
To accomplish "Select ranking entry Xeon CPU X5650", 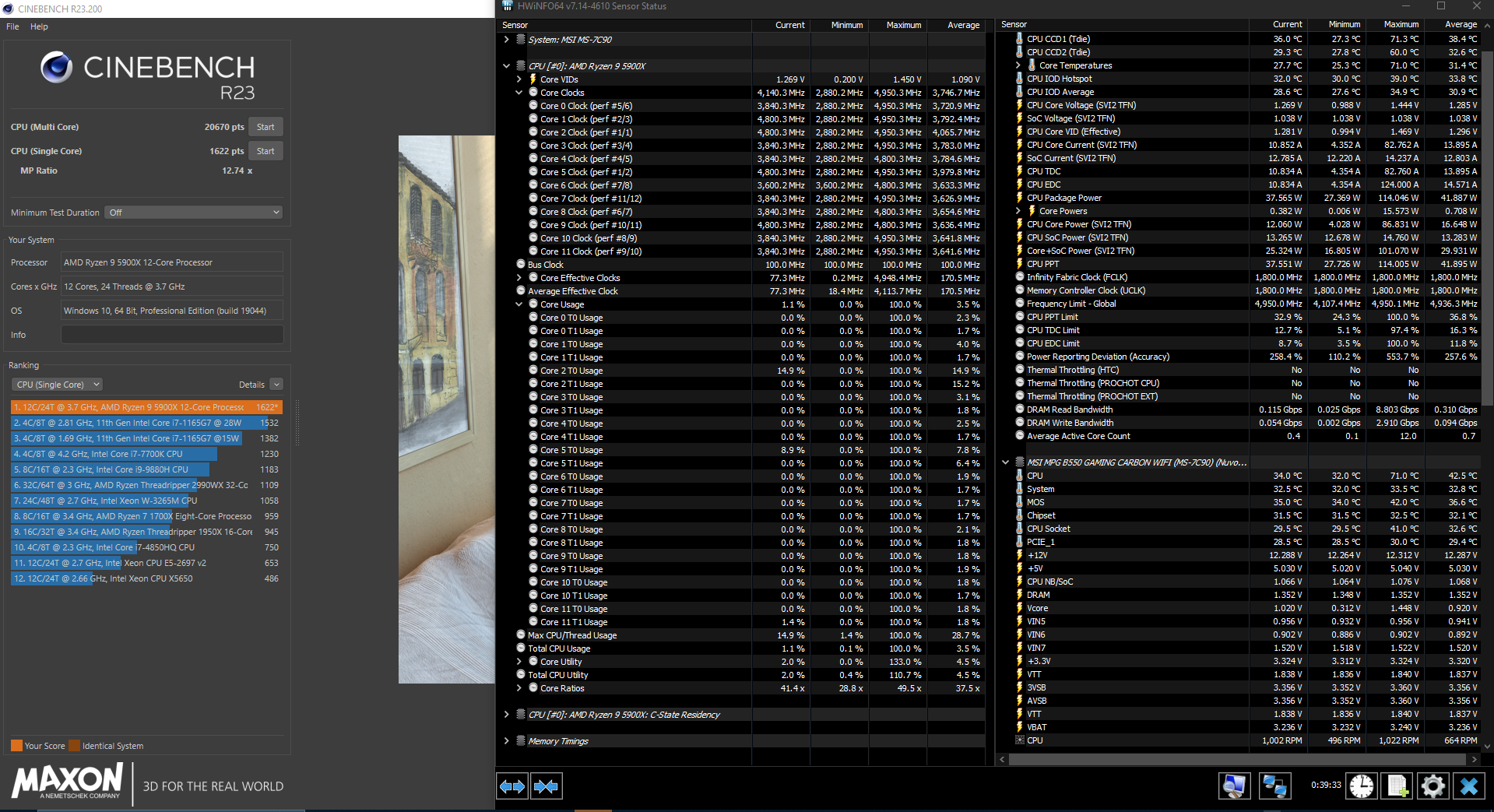I will (146, 578).
